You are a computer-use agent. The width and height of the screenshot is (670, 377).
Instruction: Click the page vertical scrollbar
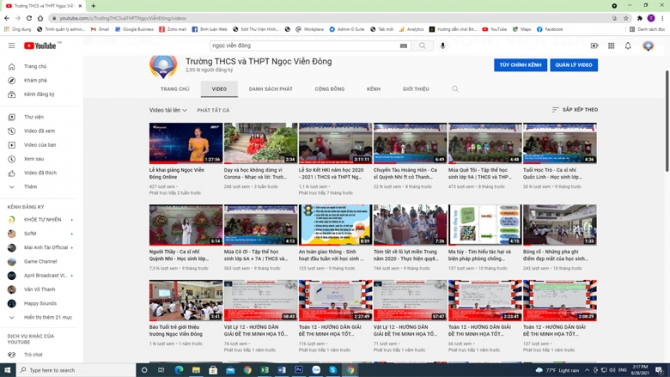click(667, 121)
